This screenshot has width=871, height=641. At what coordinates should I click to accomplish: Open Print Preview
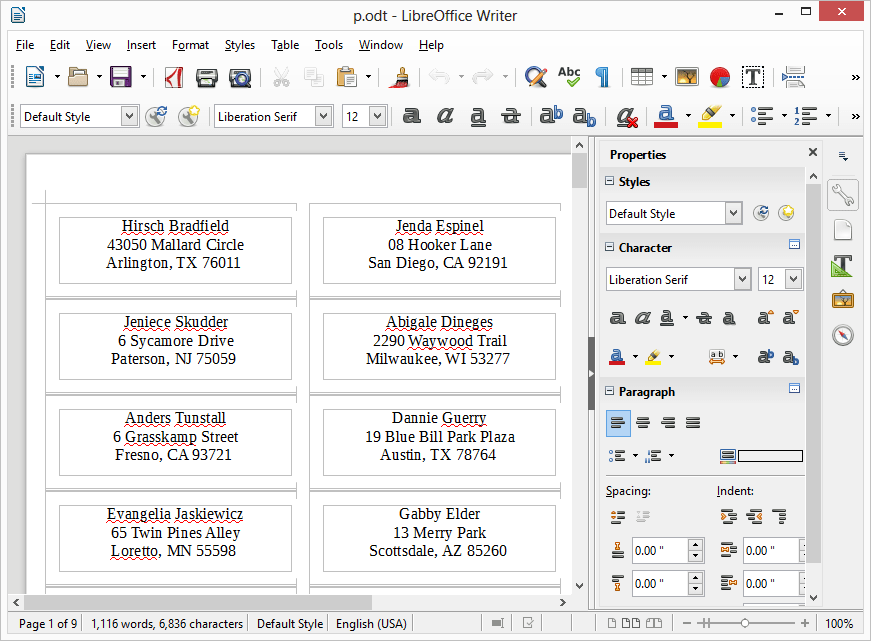tap(240, 77)
